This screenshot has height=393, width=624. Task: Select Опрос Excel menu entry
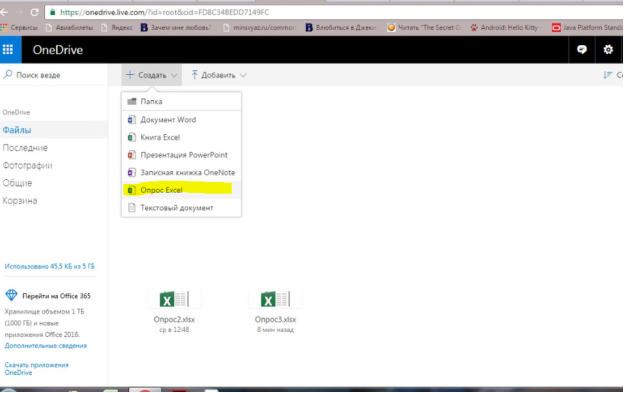point(181,190)
